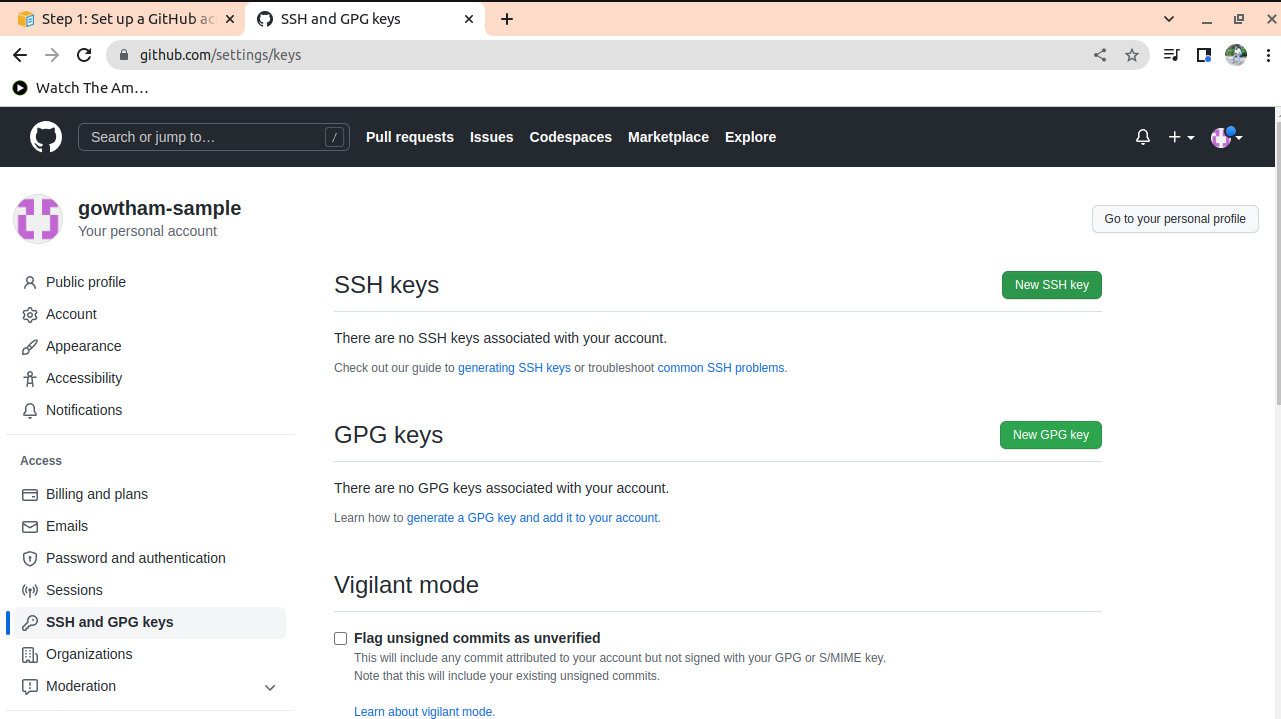Image resolution: width=1281 pixels, height=719 pixels.
Task: Click the browser back arrow
Action: tap(20, 55)
